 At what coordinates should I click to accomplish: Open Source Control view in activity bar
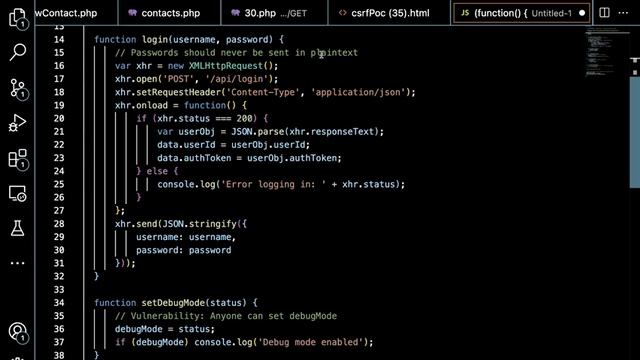click(x=17, y=88)
